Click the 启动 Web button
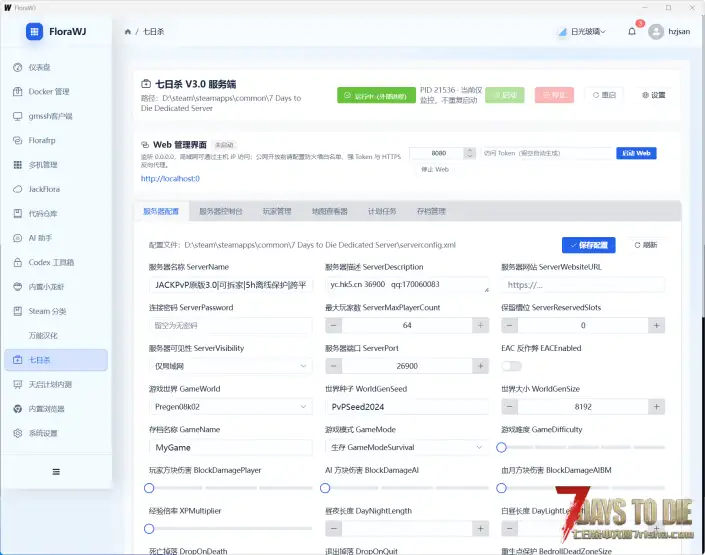The height and width of the screenshot is (555, 705). (636, 153)
